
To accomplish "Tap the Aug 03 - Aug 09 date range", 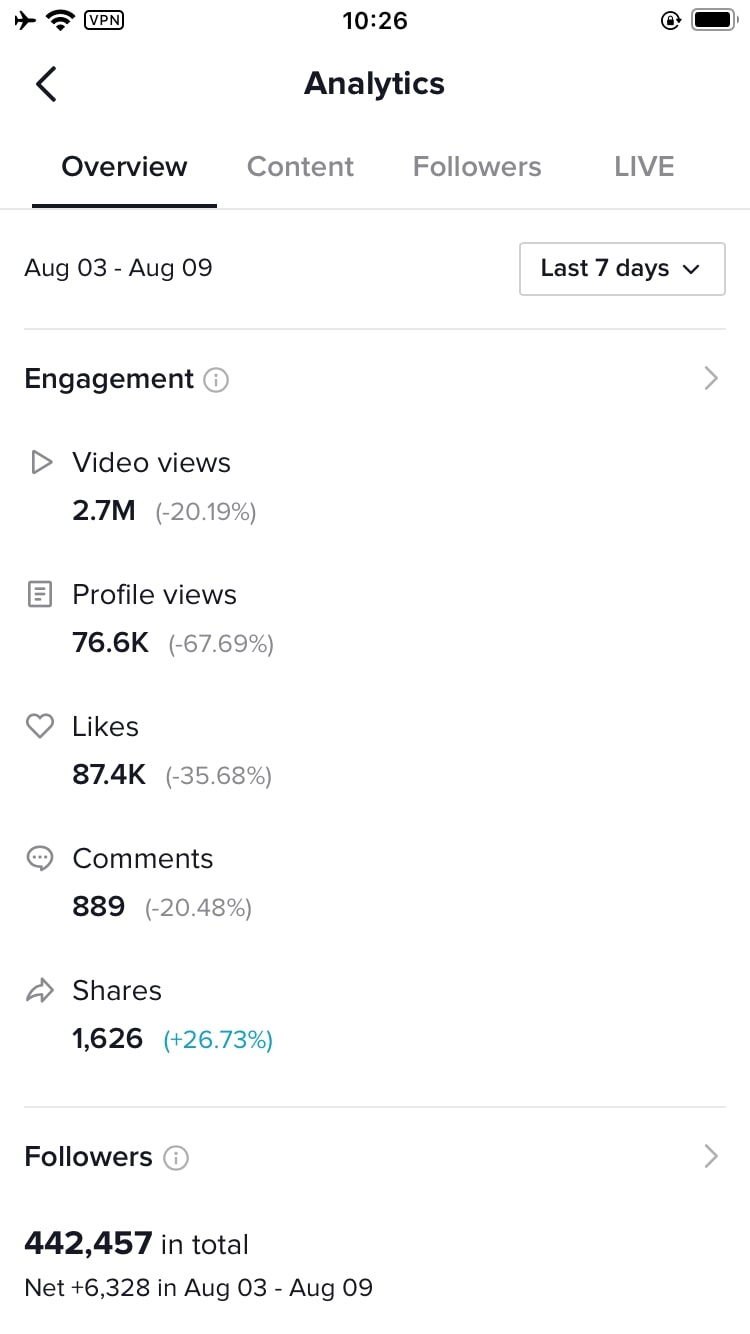I will click(118, 268).
